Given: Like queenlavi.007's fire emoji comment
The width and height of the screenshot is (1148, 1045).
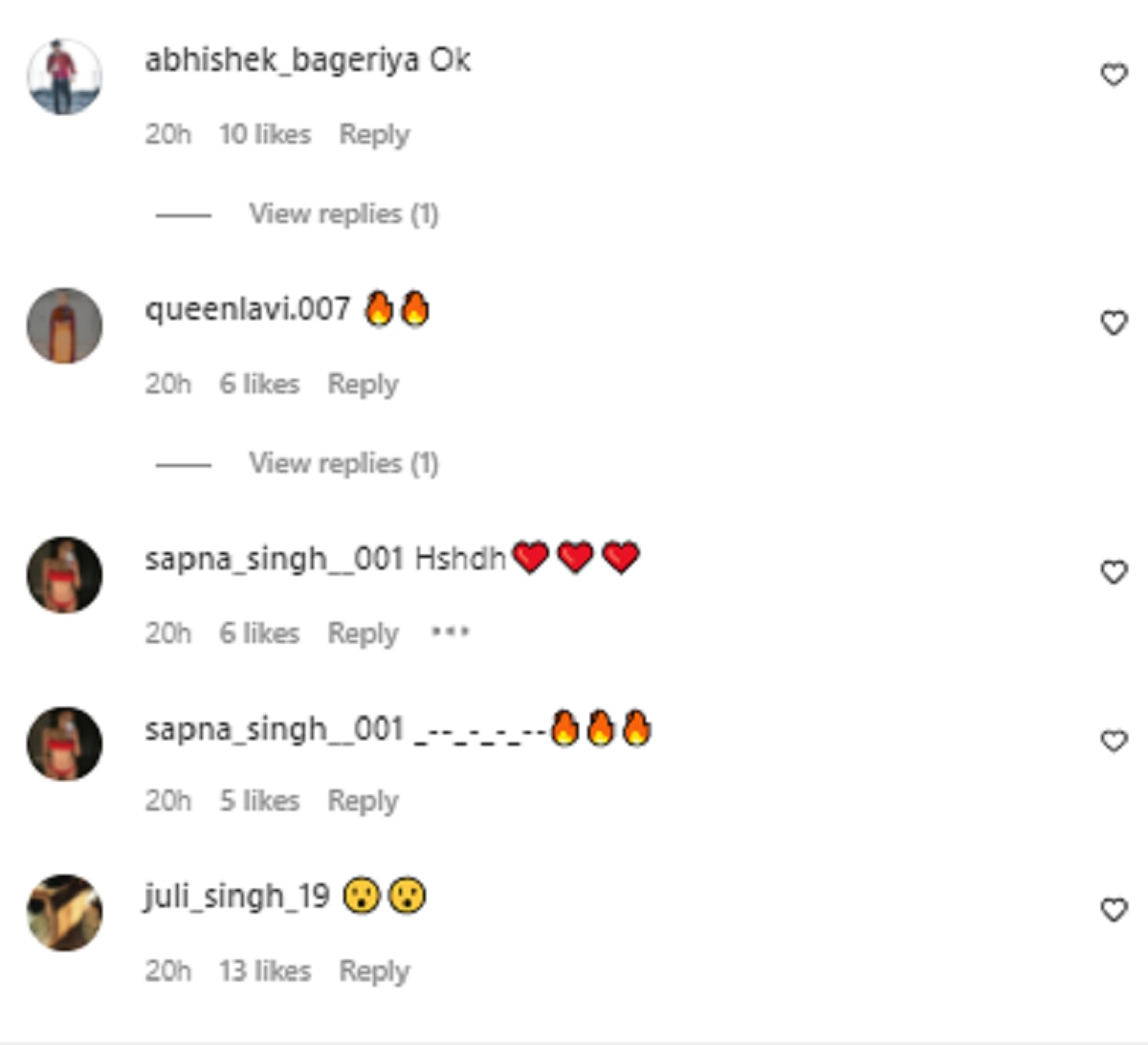Looking at the screenshot, I should tap(1114, 323).
